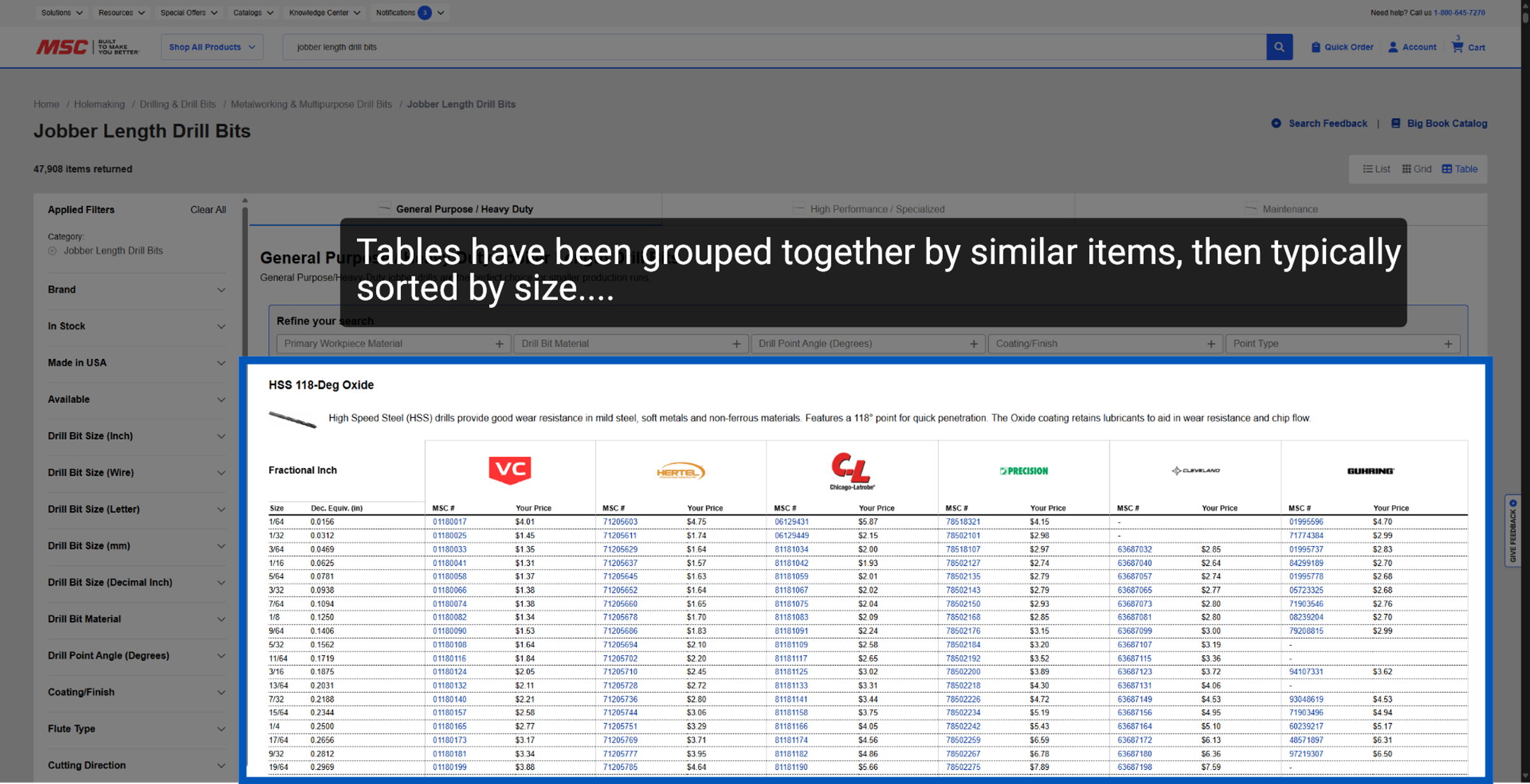Expand Drill Bit Size (mm) filter
Image resolution: width=1530 pixels, height=784 pixels.
click(x=136, y=546)
